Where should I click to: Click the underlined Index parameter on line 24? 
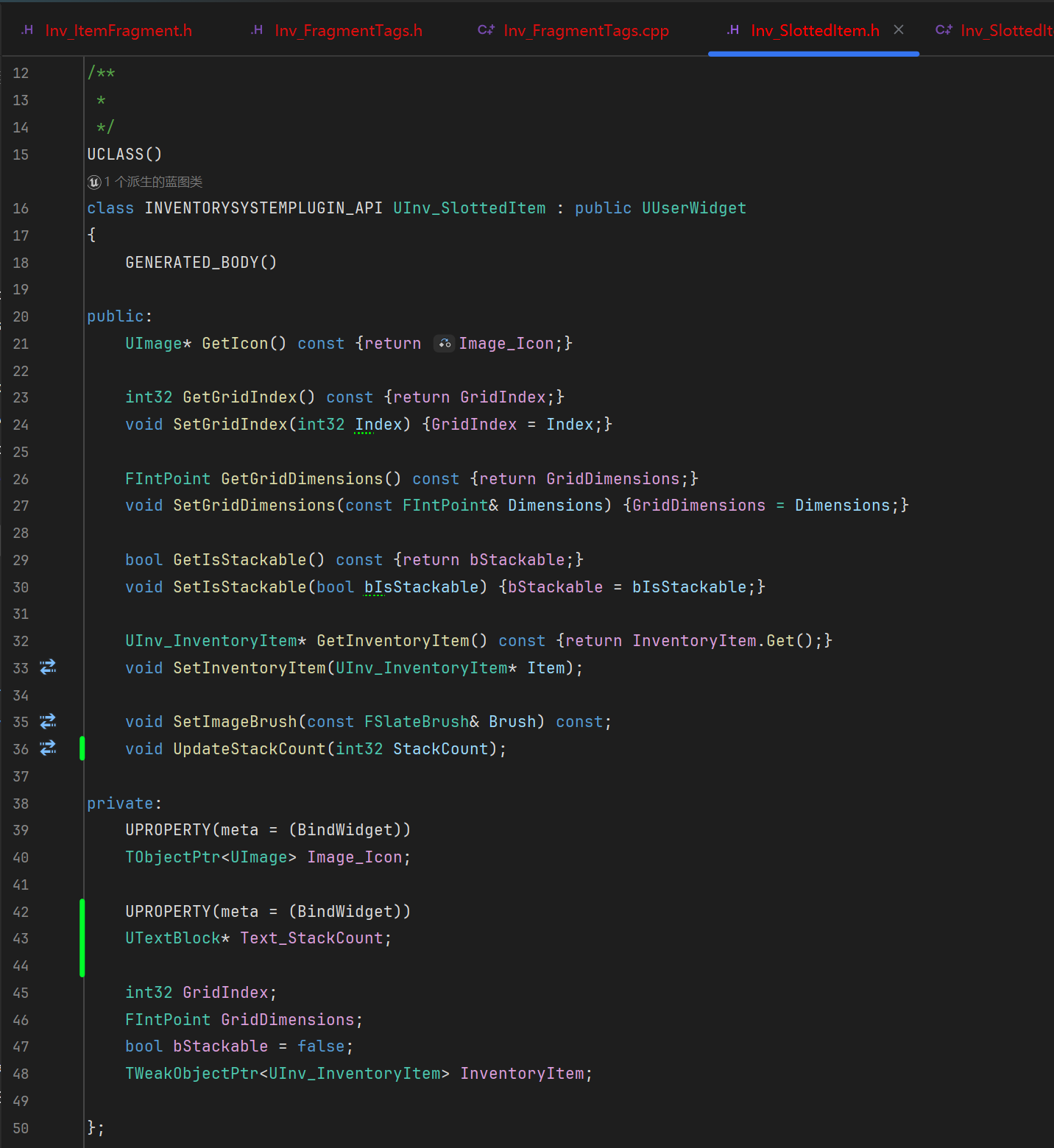pos(379,425)
